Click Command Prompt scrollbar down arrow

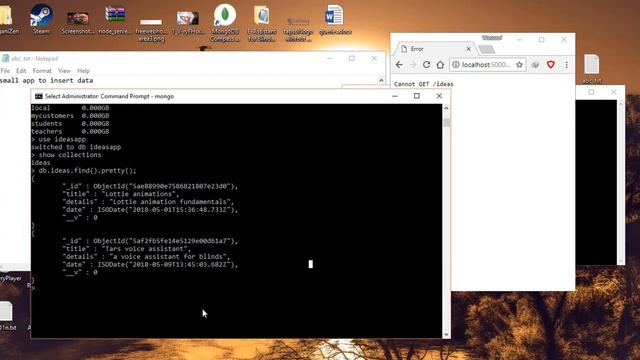point(446,334)
